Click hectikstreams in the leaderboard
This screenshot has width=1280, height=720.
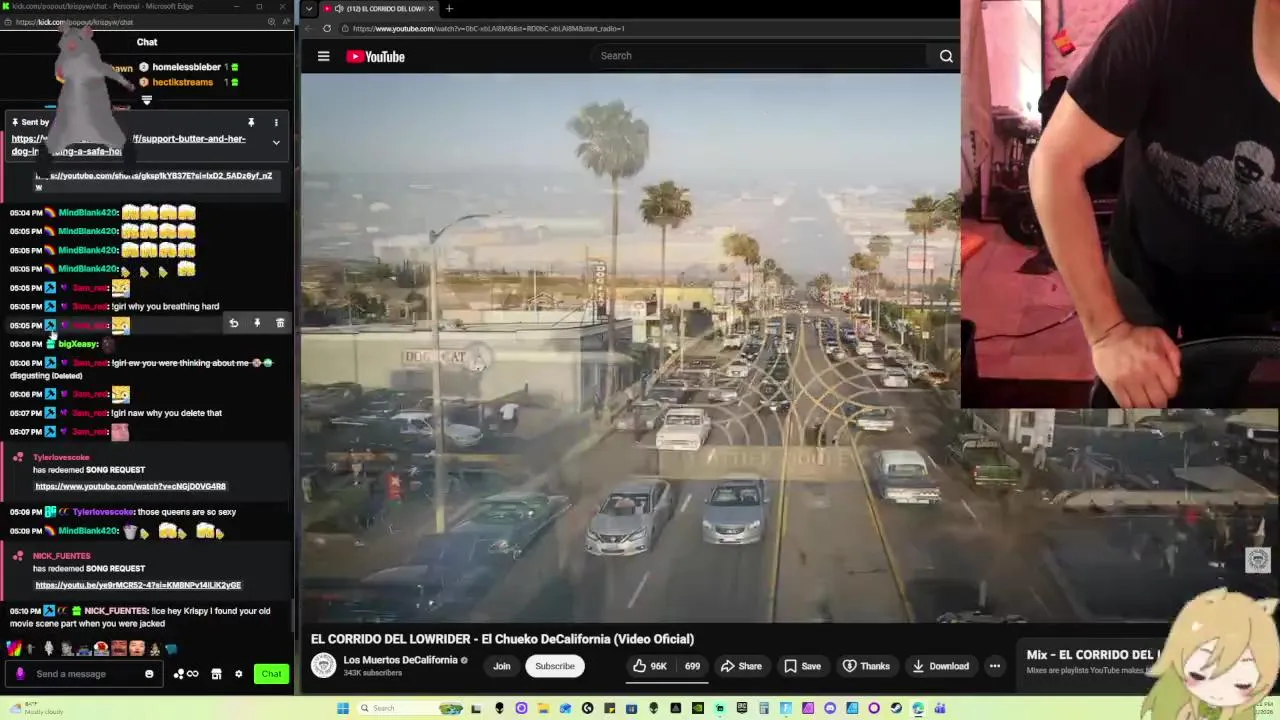183,82
